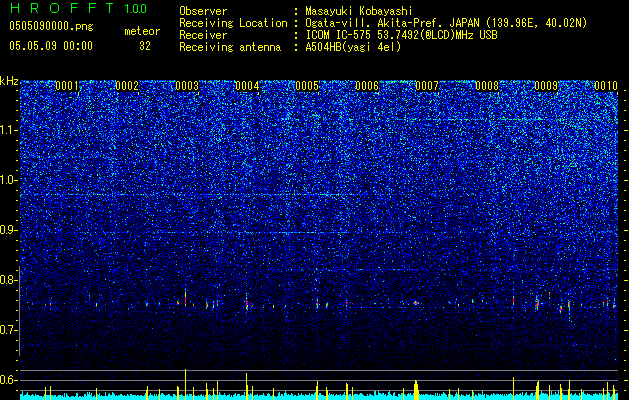The height and width of the screenshot is (400, 629).
Task: Click the 0.9 kHz axis label
Action: 9,230
